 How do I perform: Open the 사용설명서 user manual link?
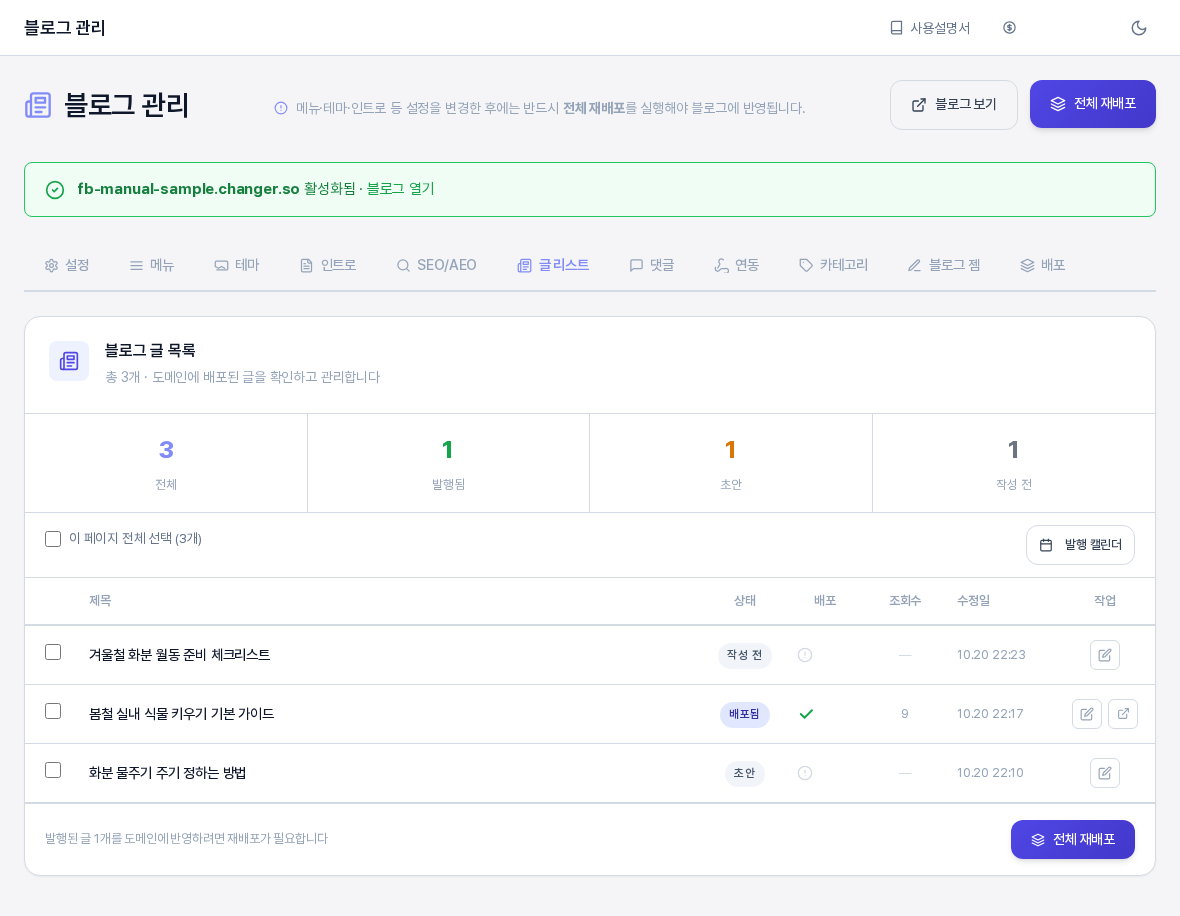pyautogui.click(x=930, y=28)
